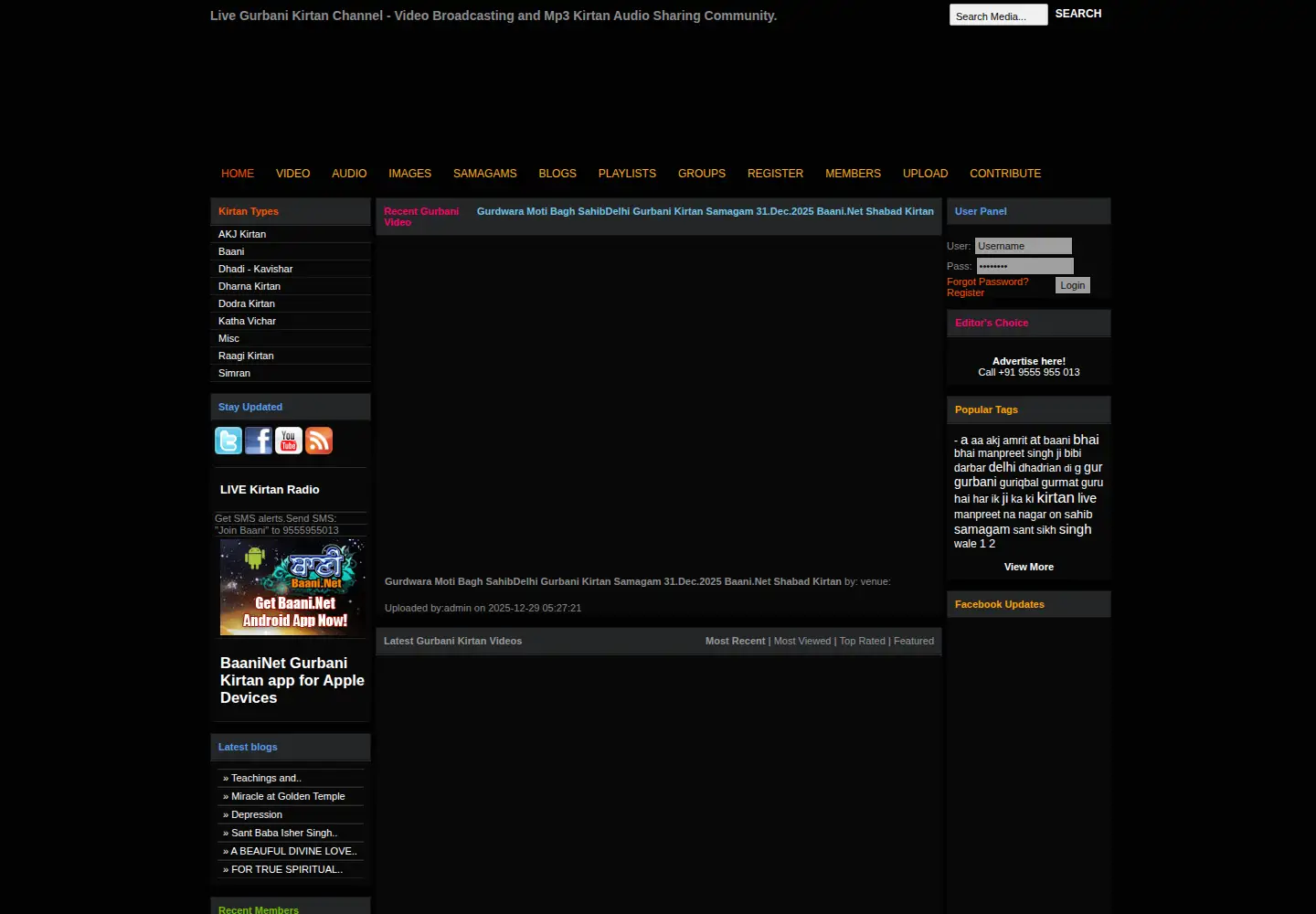Open the Miracle at Golden Temple blog
Screen dimensions: 1316x914
pyautogui.click(x=288, y=796)
